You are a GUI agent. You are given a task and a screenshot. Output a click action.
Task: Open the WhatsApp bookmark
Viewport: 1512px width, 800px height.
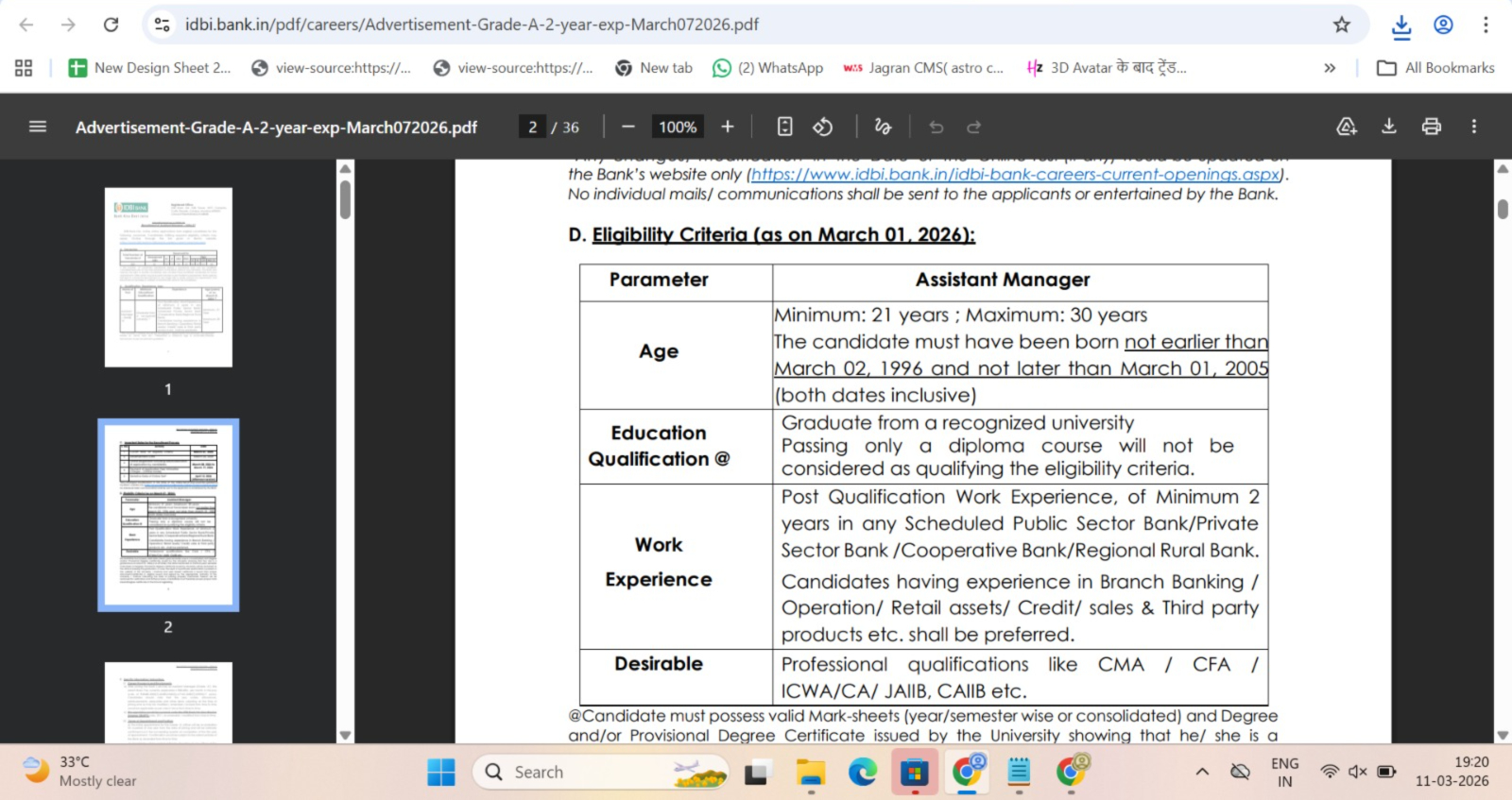pos(768,68)
